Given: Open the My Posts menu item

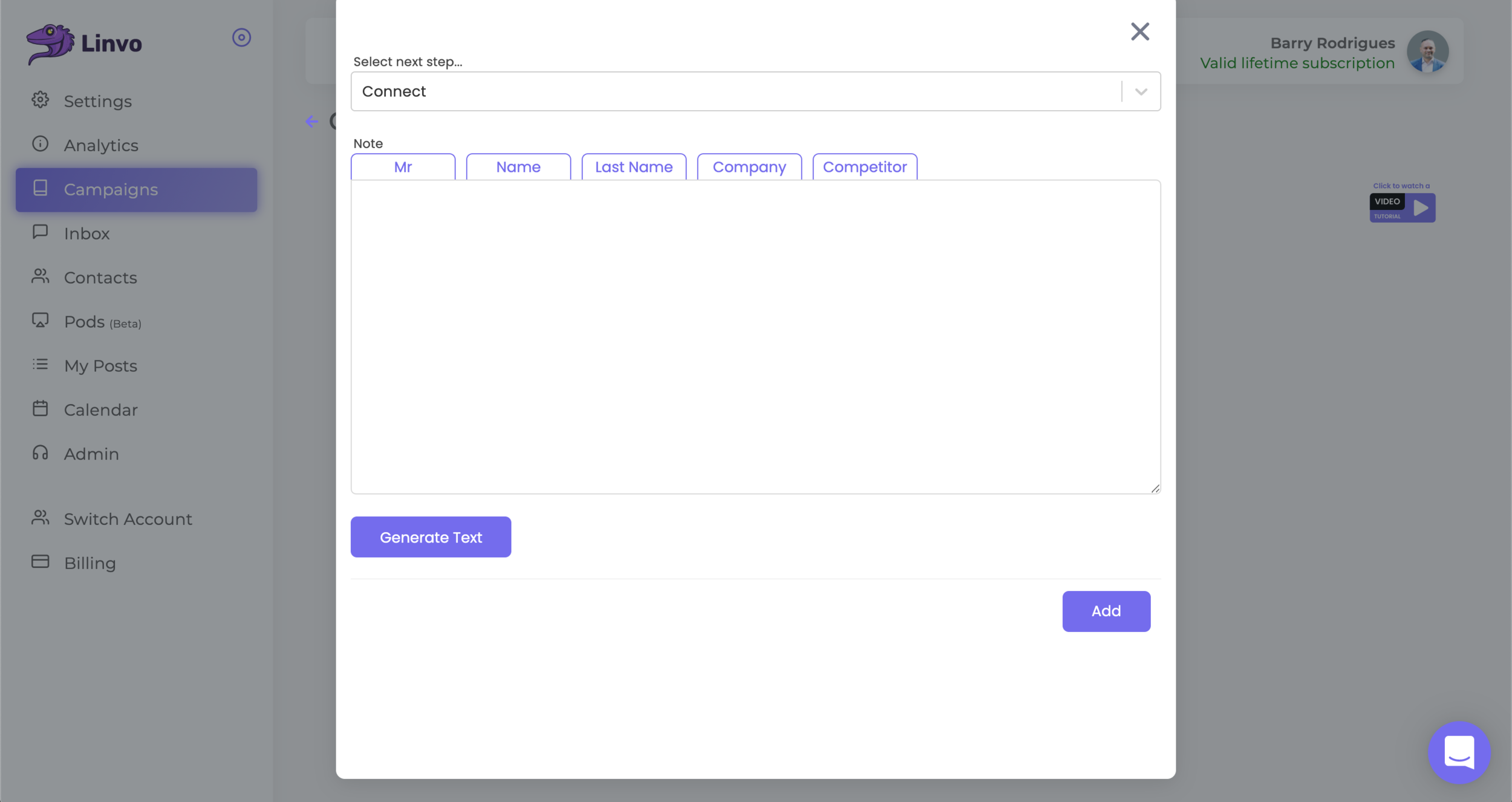Looking at the screenshot, I should (x=100, y=366).
